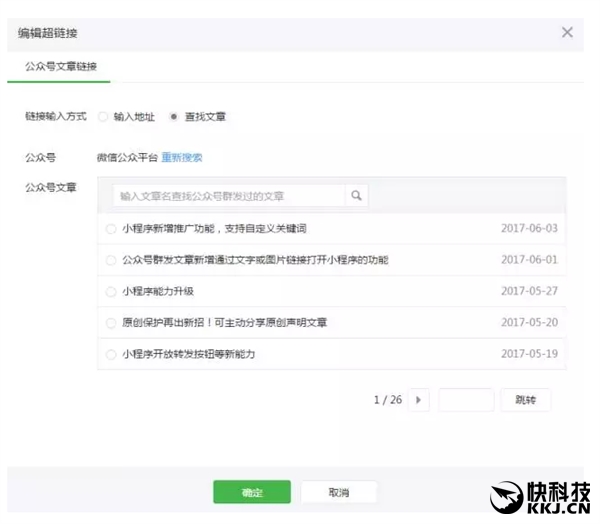Choose the 小程序能力升级 article radio button
The image size is (600, 524).
pos(110,292)
